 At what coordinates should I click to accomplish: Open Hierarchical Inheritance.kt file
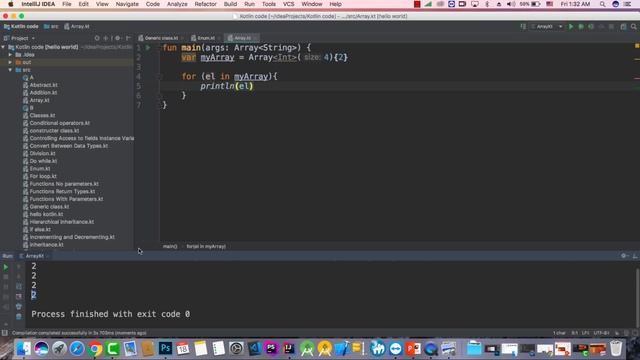[62, 222]
